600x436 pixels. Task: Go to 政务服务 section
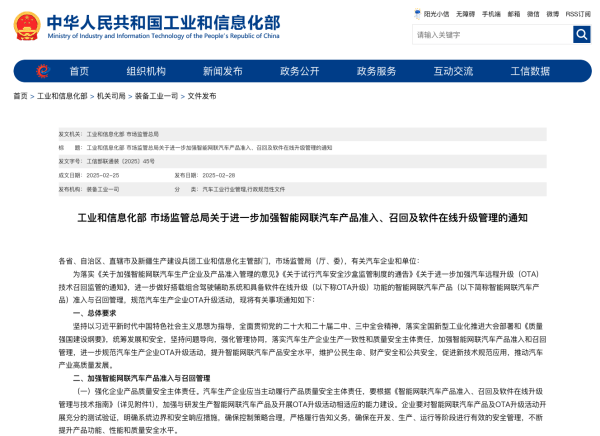[377, 71]
